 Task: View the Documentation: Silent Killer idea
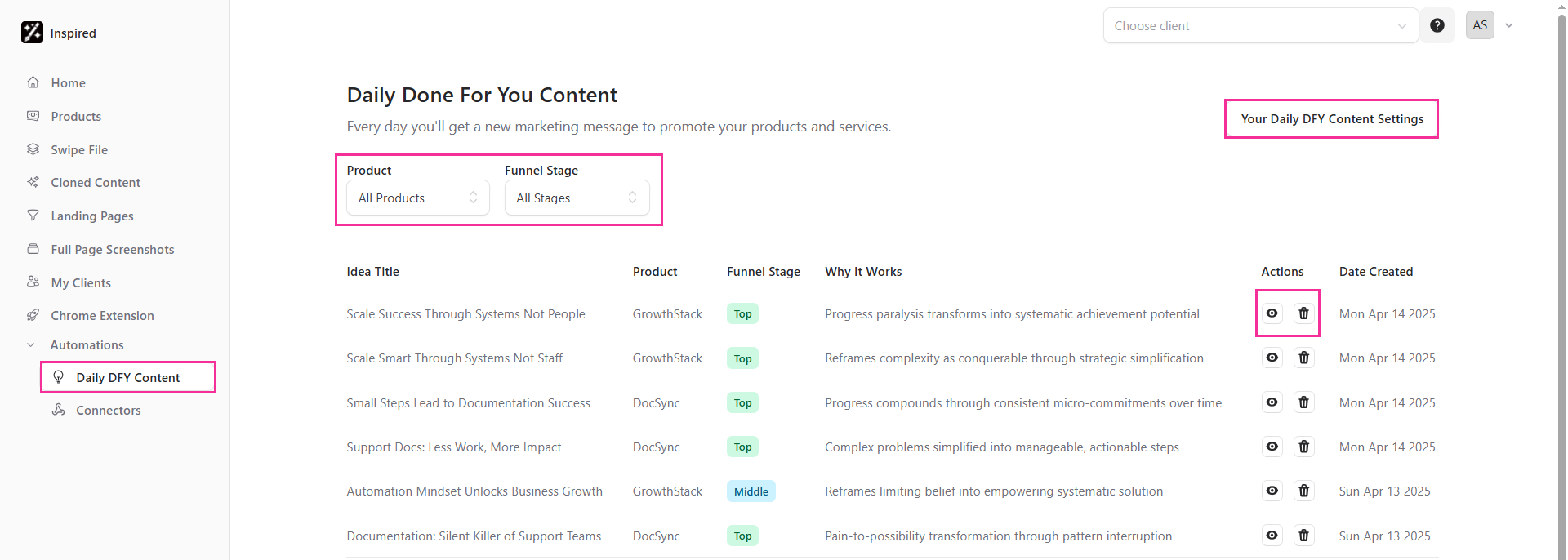pos(1272,536)
